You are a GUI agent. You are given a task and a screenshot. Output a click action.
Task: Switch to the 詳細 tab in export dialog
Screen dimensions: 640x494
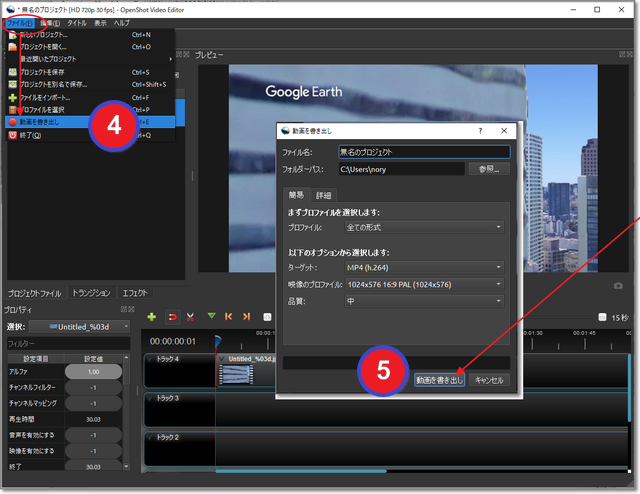[x=324, y=195]
